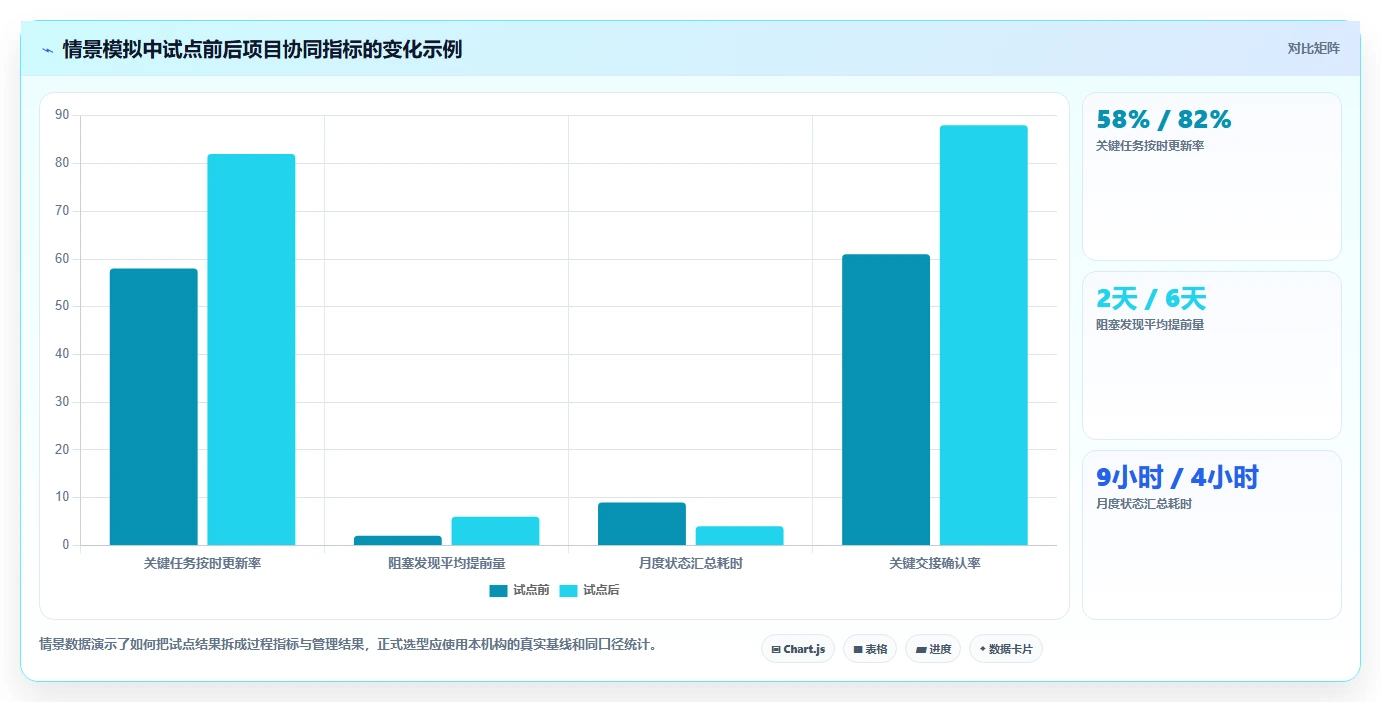Click the 月度状态汇总耗时 x-axis label
The width and height of the screenshot is (1381, 702).
[691, 563]
